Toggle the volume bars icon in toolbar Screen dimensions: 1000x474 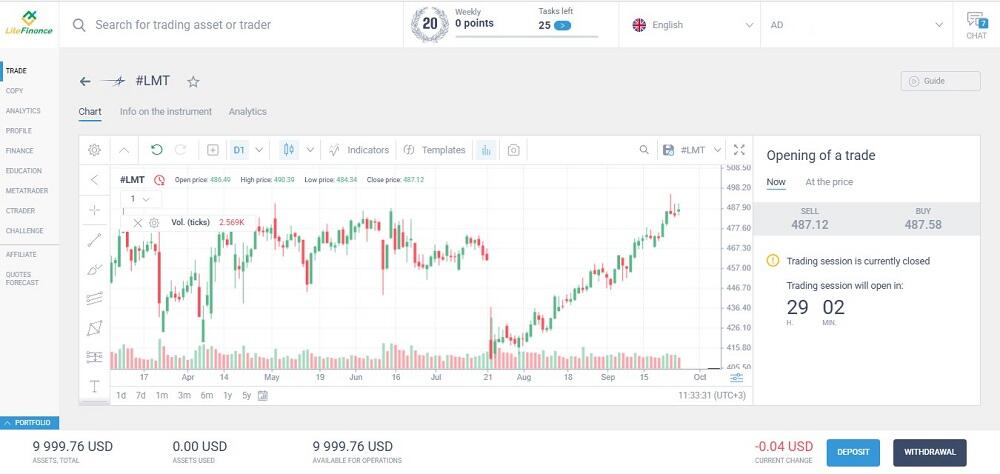click(486, 151)
